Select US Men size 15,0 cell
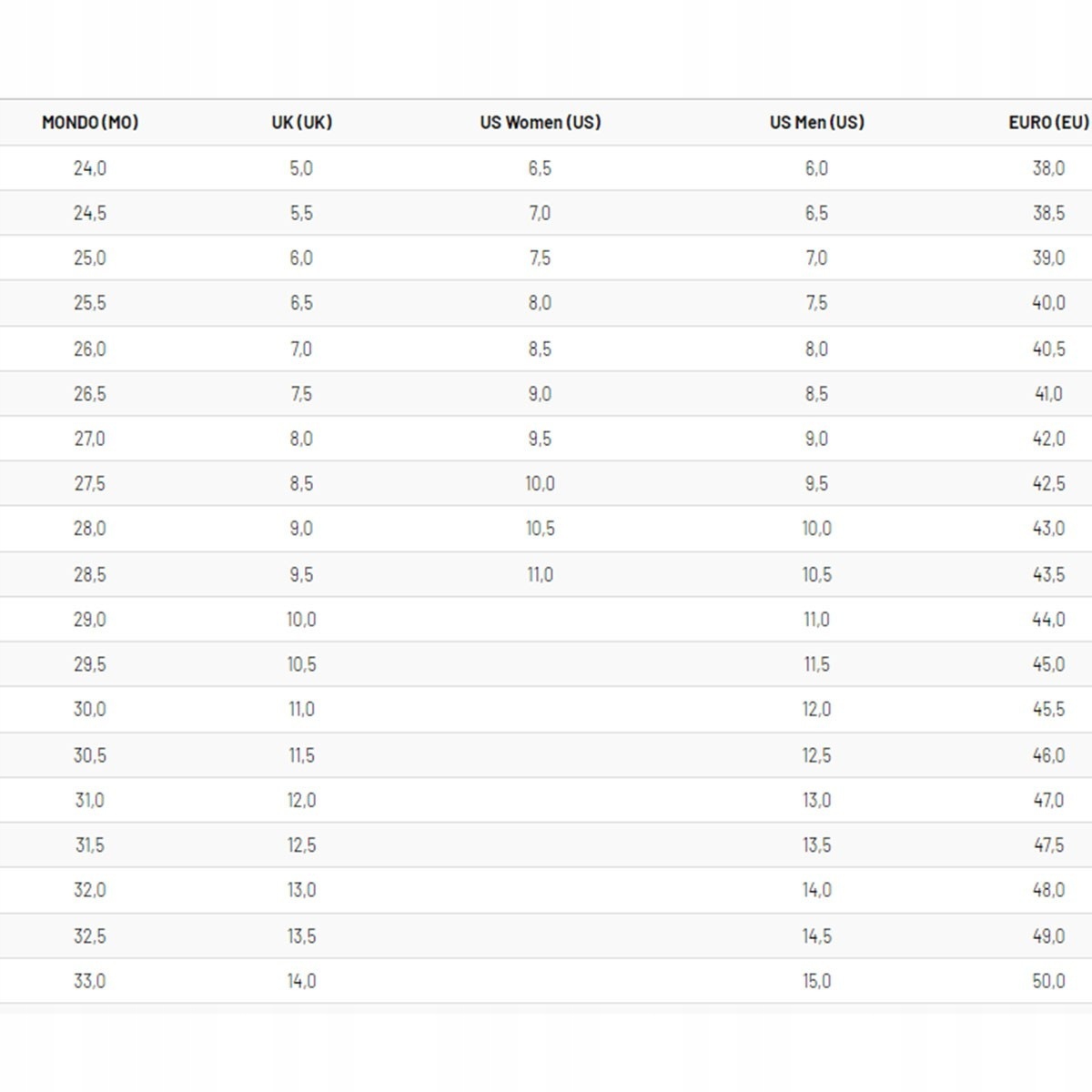The width and height of the screenshot is (1092, 1092). (816, 981)
